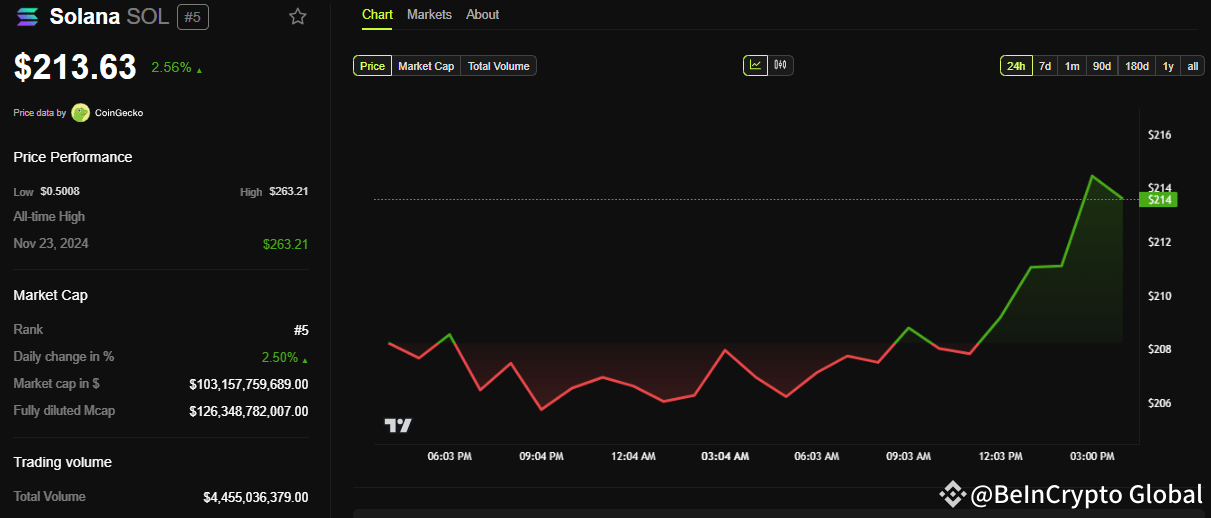Click the chart peak near 03:00 PM
Viewport: 1211px width, 518px height.
(1092, 176)
